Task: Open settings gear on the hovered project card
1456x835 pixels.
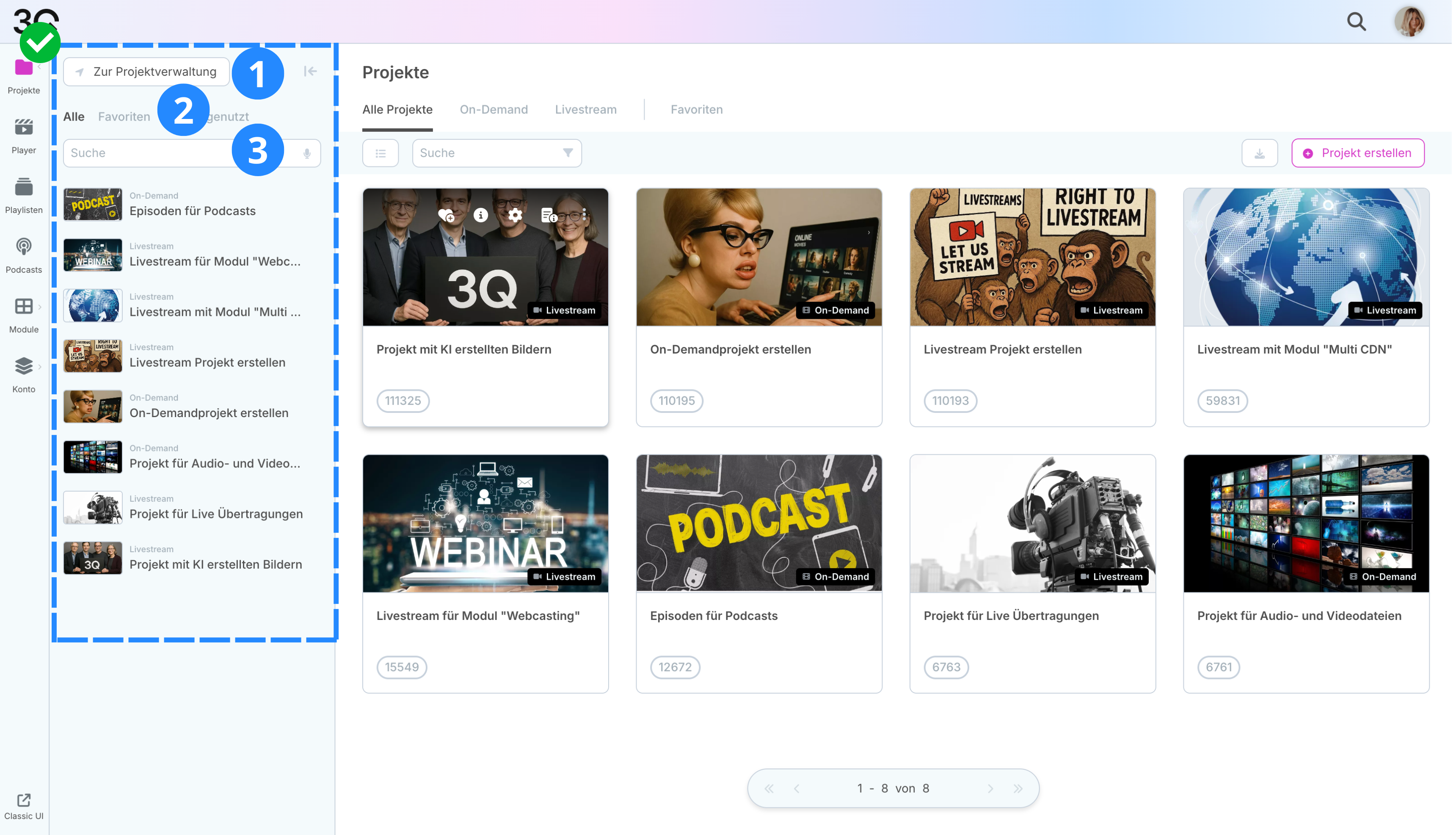Action: pyautogui.click(x=516, y=216)
